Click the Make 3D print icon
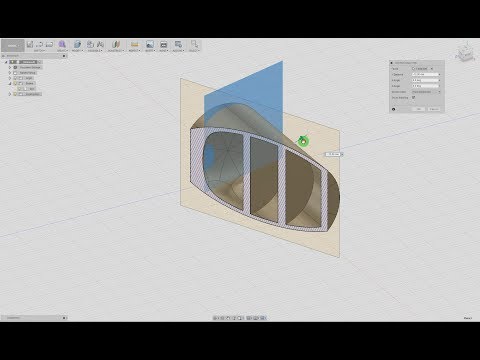480x360 pixels. (x=164, y=44)
